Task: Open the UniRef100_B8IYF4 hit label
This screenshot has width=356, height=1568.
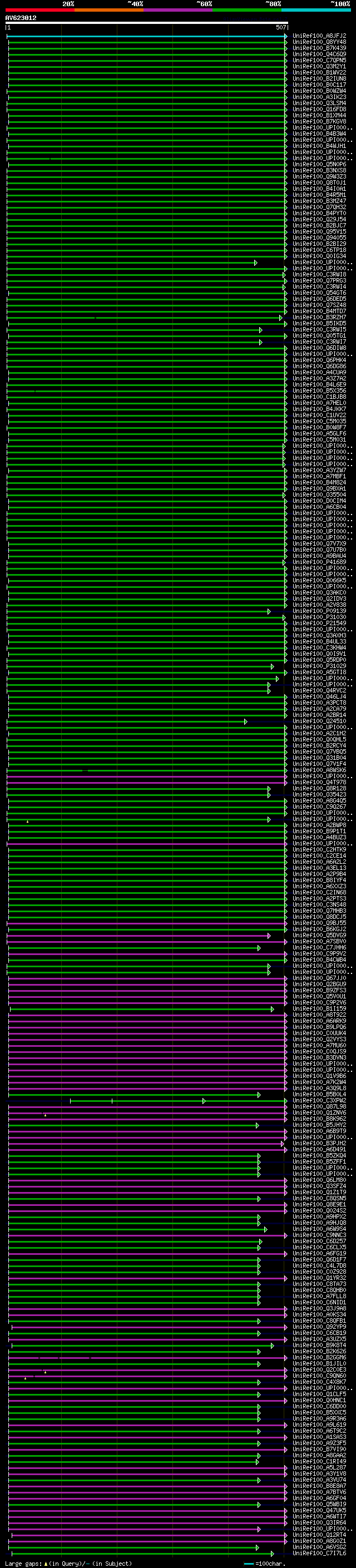Action: [x=319, y=880]
